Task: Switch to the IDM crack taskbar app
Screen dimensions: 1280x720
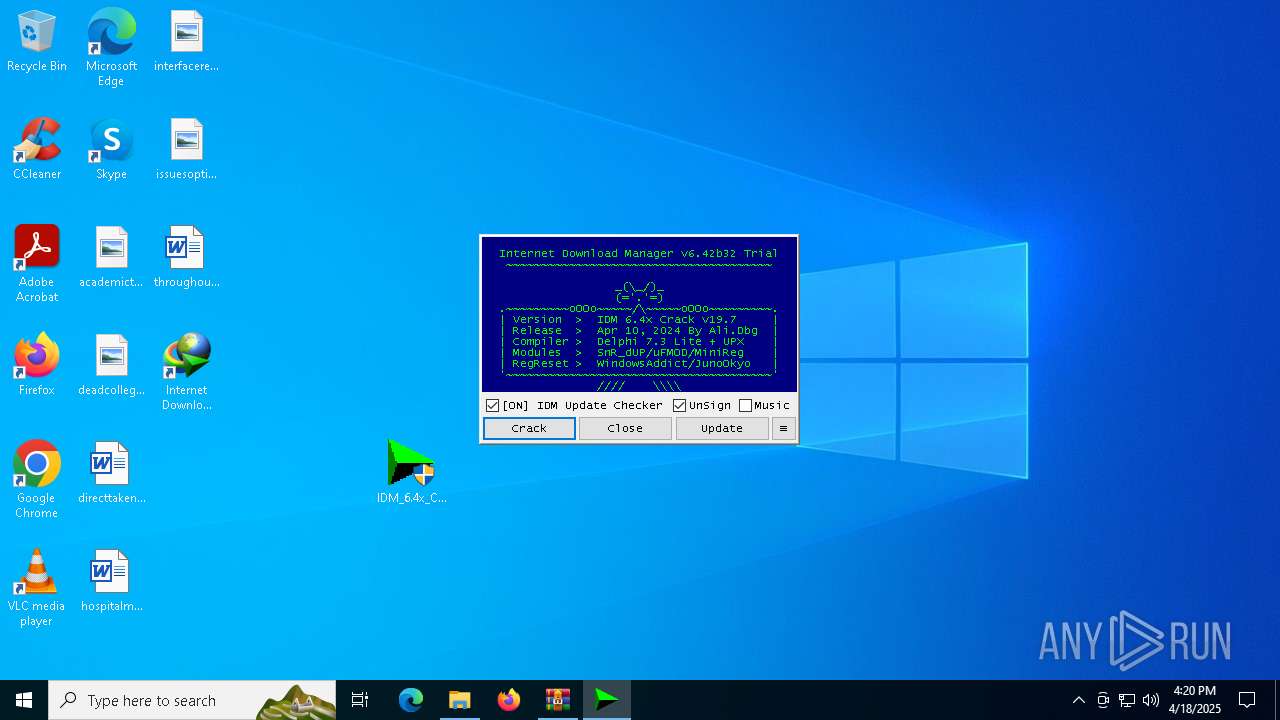Action: coord(607,700)
